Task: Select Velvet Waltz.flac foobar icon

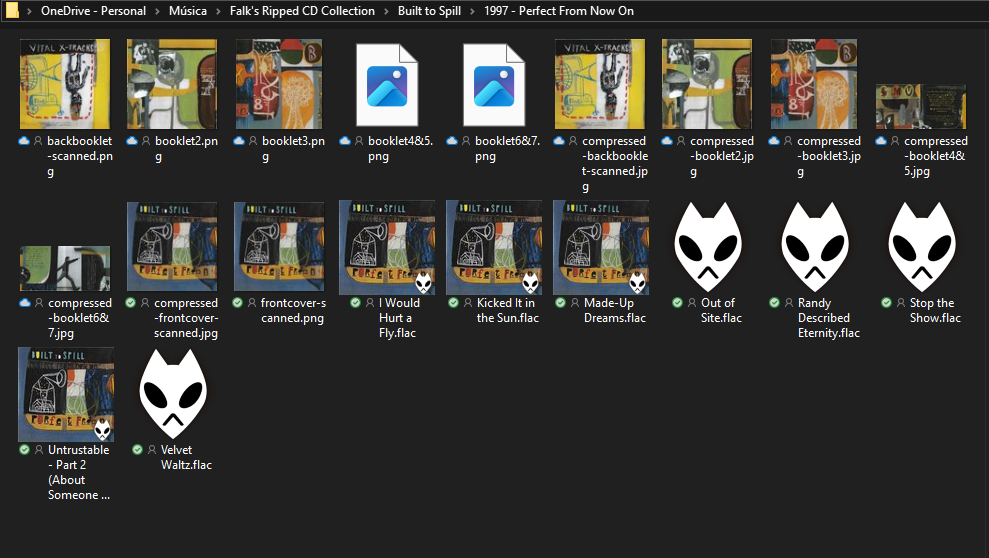Action: (173, 394)
